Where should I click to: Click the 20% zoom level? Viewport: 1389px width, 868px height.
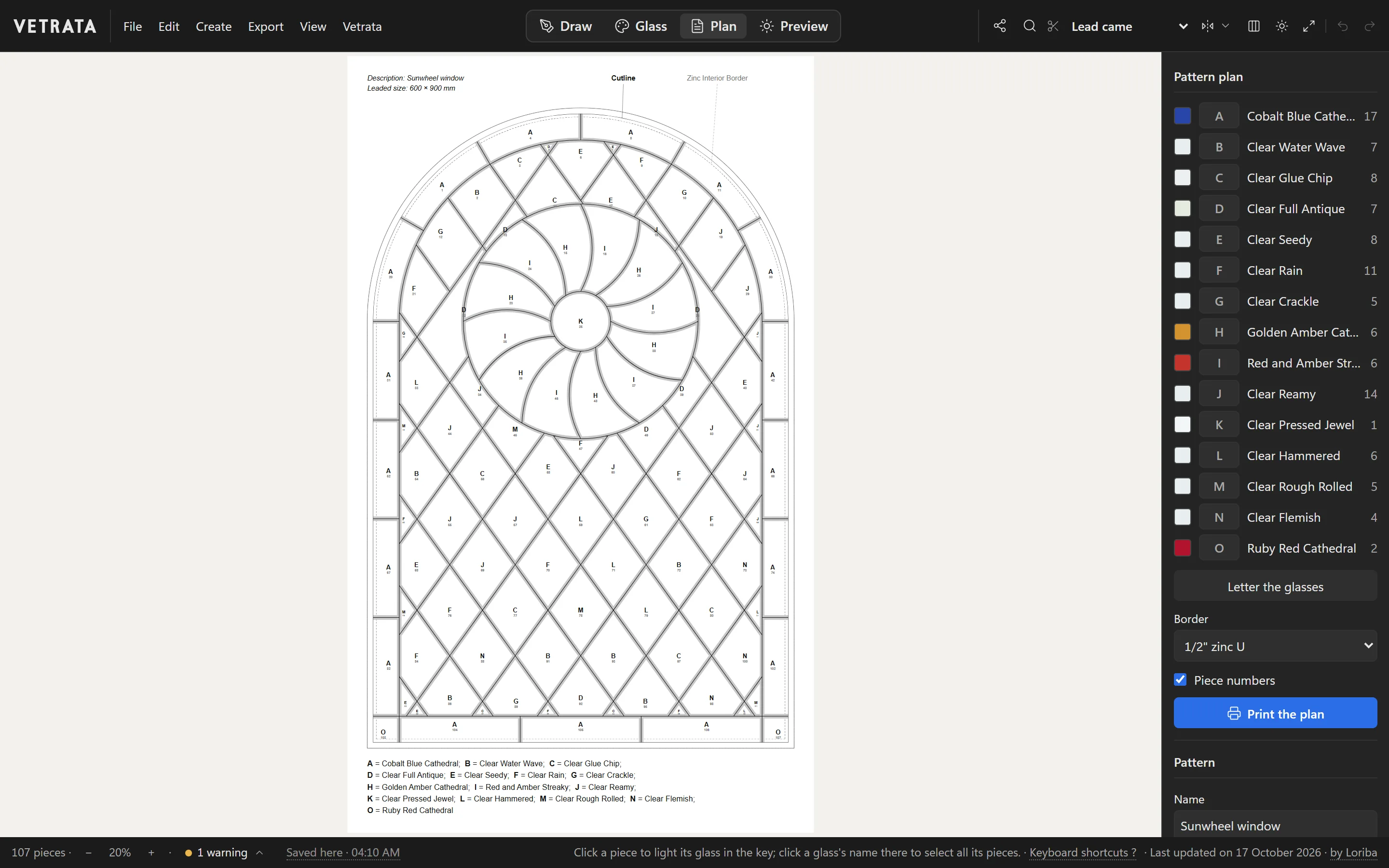pyautogui.click(x=120, y=853)
